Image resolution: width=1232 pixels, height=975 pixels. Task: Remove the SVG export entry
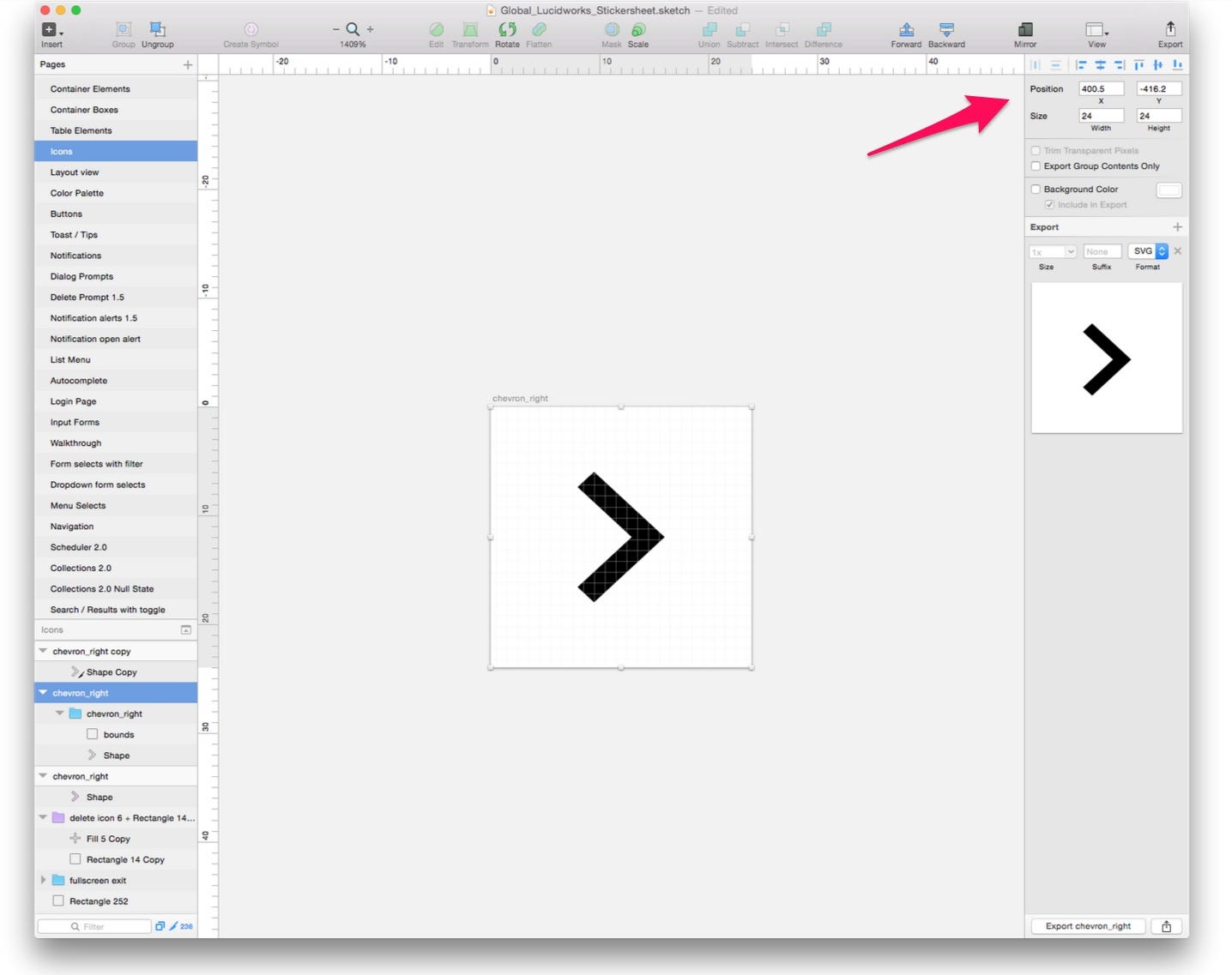pyautogui.click(x=1178, y=251)
